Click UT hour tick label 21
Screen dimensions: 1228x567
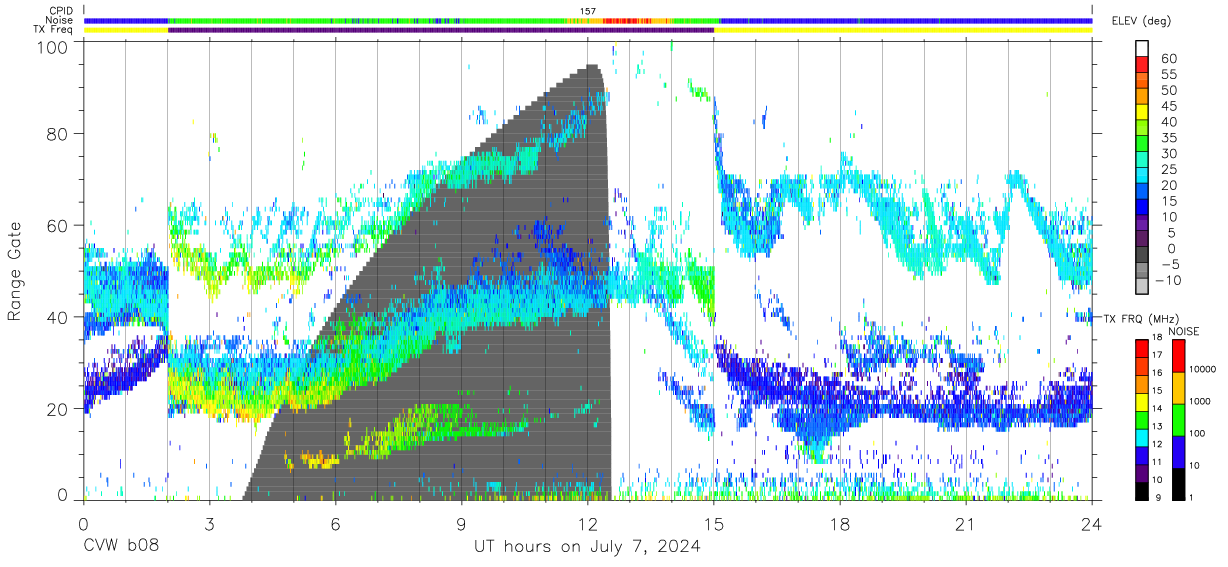965,524
